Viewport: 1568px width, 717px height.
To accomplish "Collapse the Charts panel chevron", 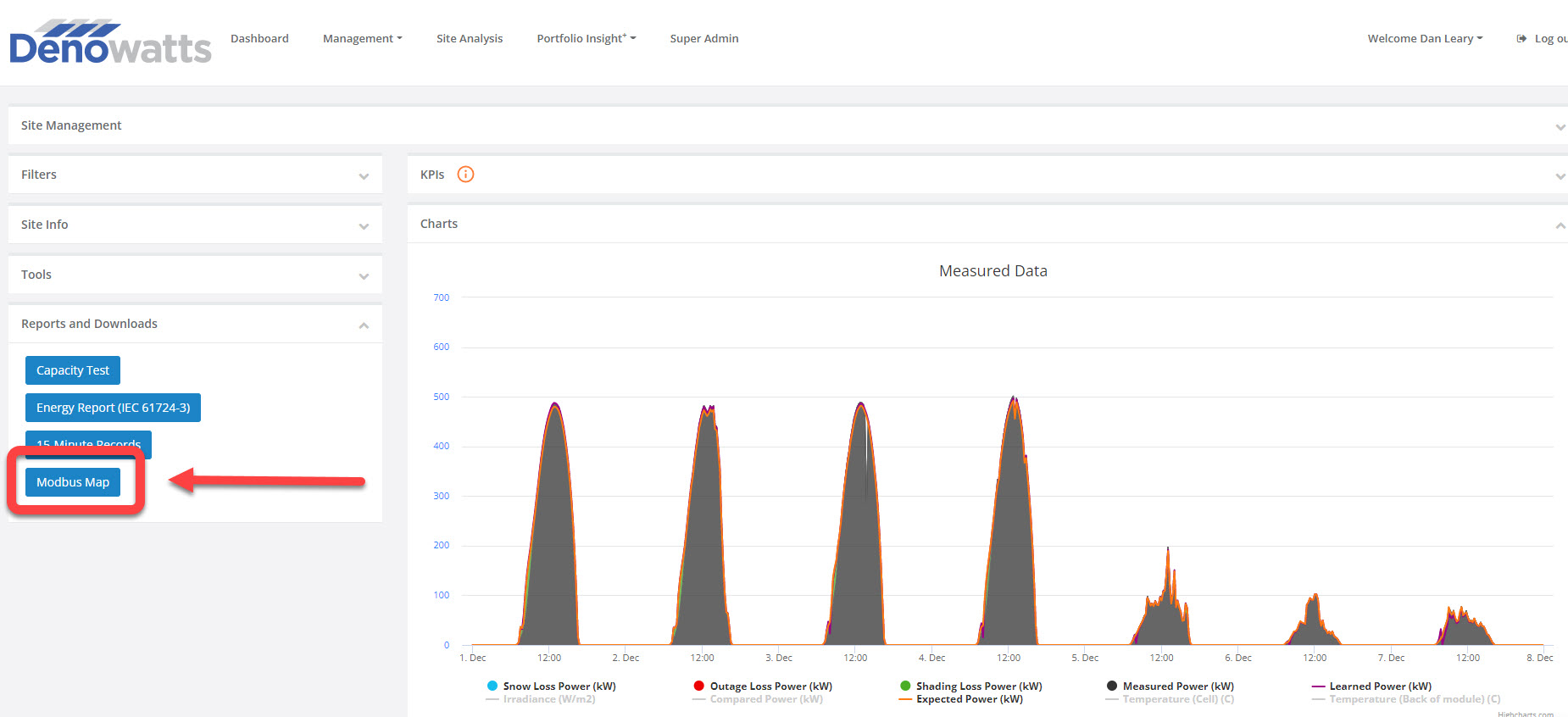I will [1560, 225].
